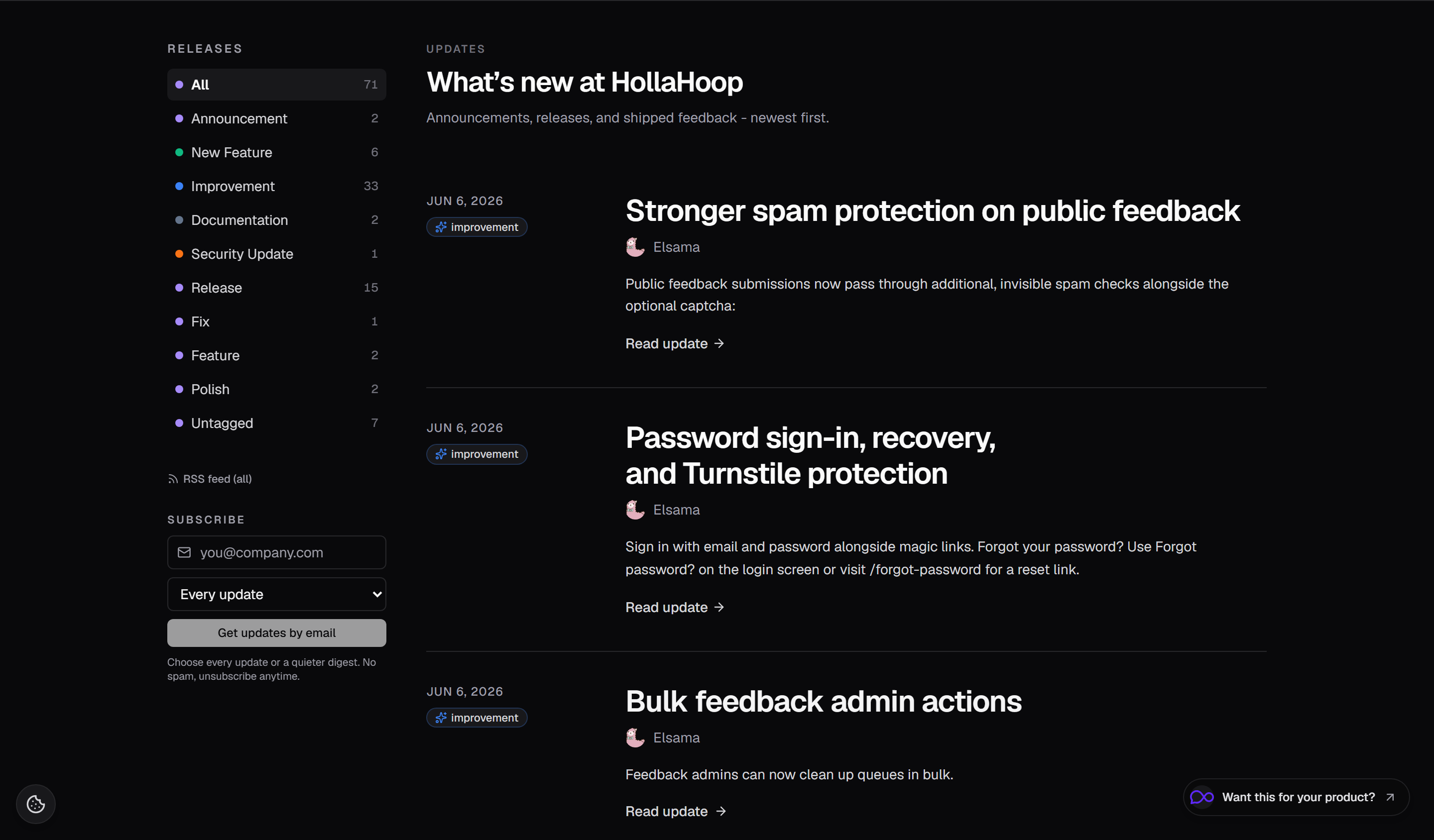The height and width of the screenshot is (840, 1434).
Task: Click the envelope icon in email field
Action: click(184, 552)
